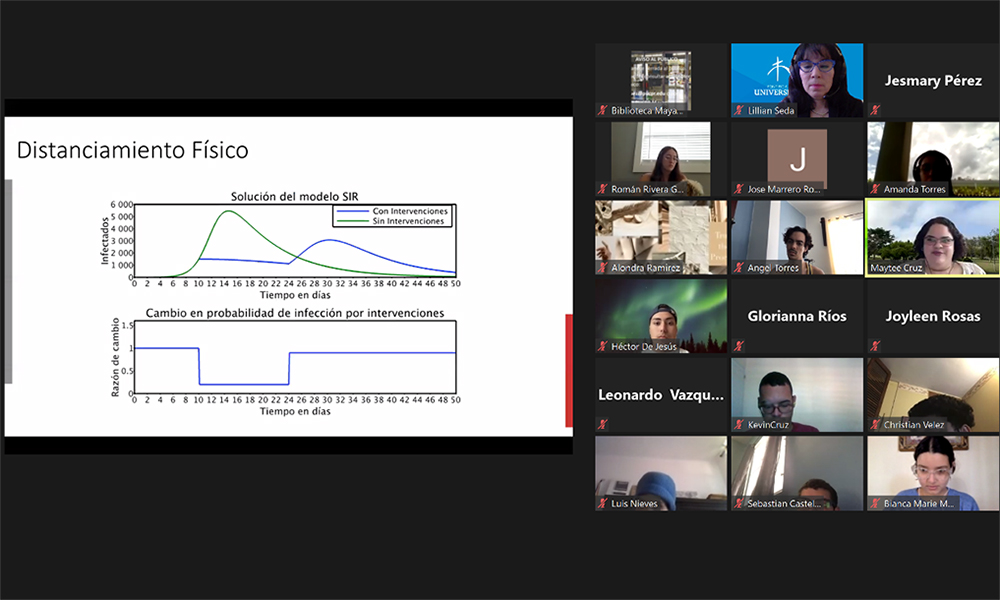Viewport: 1000px width, 600px height.
Task: Click muted mic icon beside Héctor De Jesús
Action: click(603, 346)
